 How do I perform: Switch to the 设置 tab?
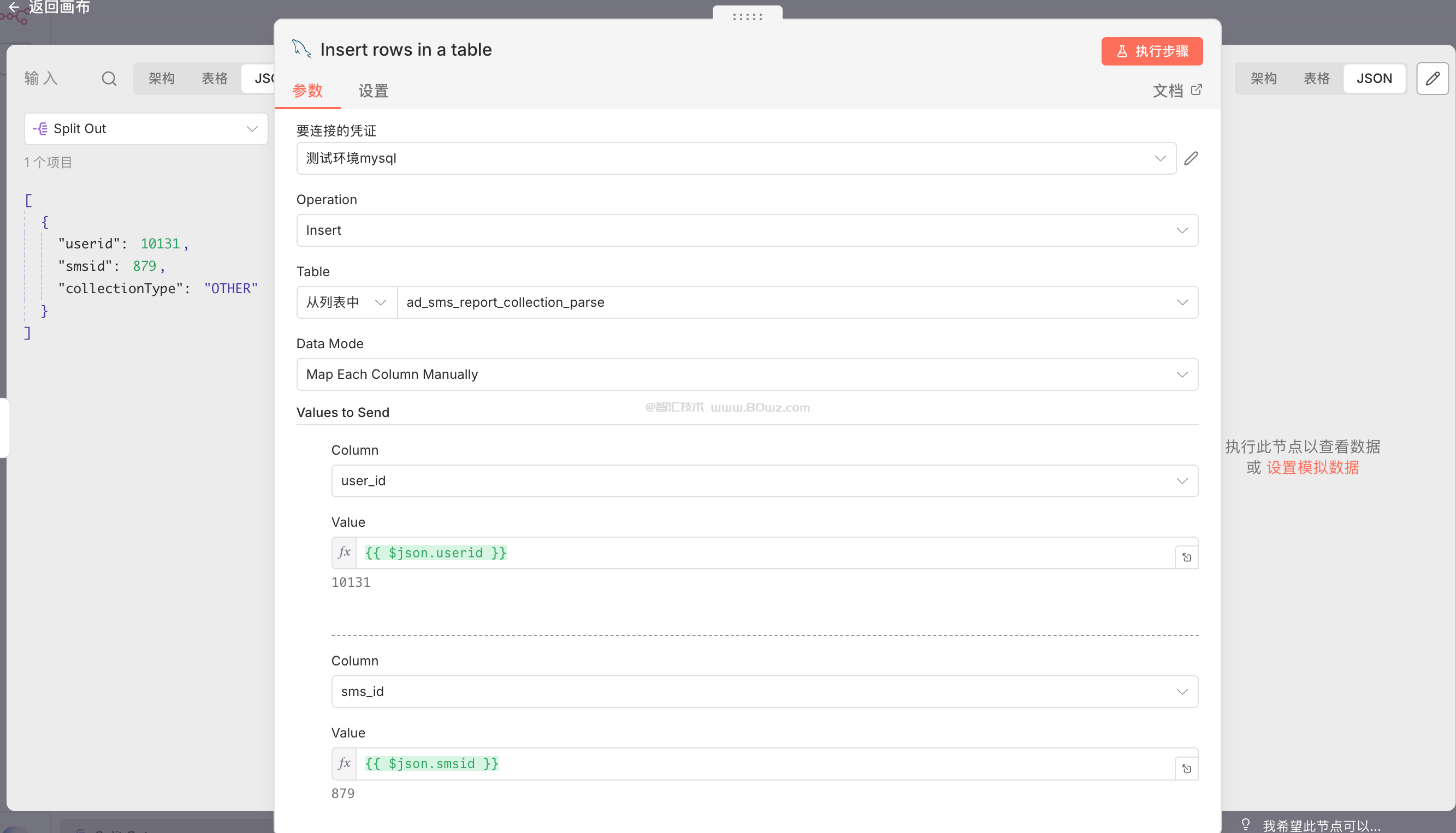click(373, 91)
